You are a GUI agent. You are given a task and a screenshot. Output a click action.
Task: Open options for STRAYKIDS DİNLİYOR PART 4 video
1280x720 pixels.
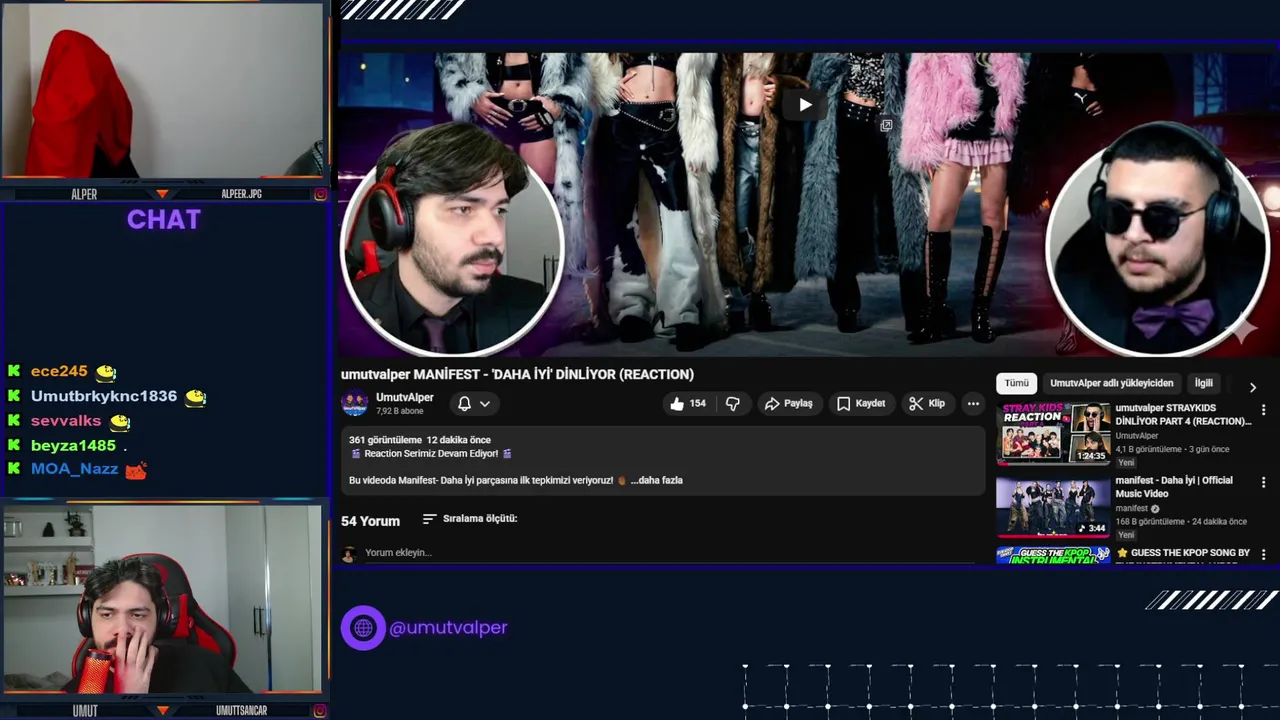(1264, 410)
